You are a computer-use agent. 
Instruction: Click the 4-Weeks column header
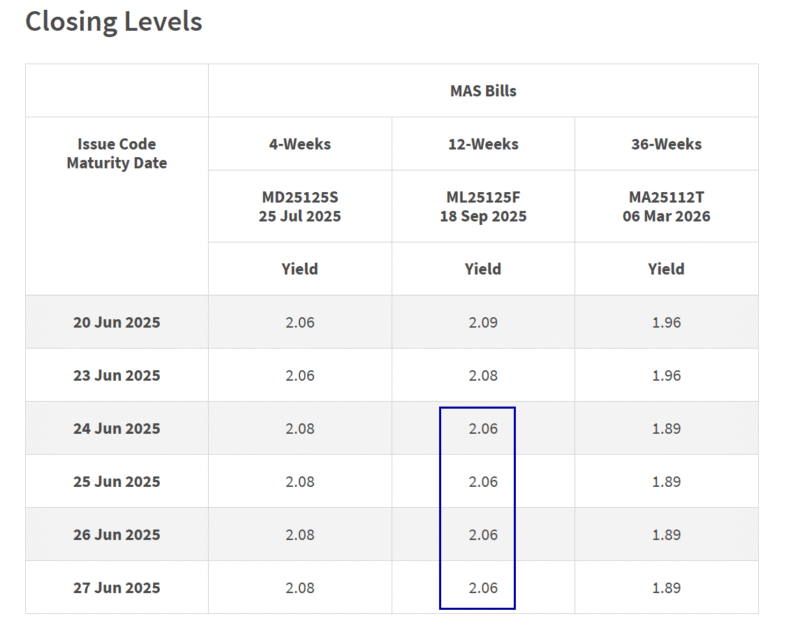299,144
